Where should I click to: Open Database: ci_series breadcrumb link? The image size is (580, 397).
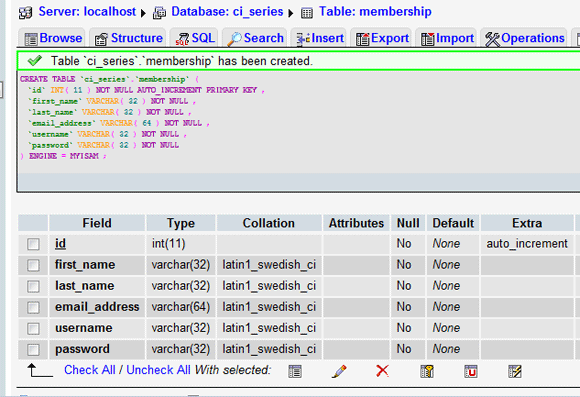click(227, 11)
